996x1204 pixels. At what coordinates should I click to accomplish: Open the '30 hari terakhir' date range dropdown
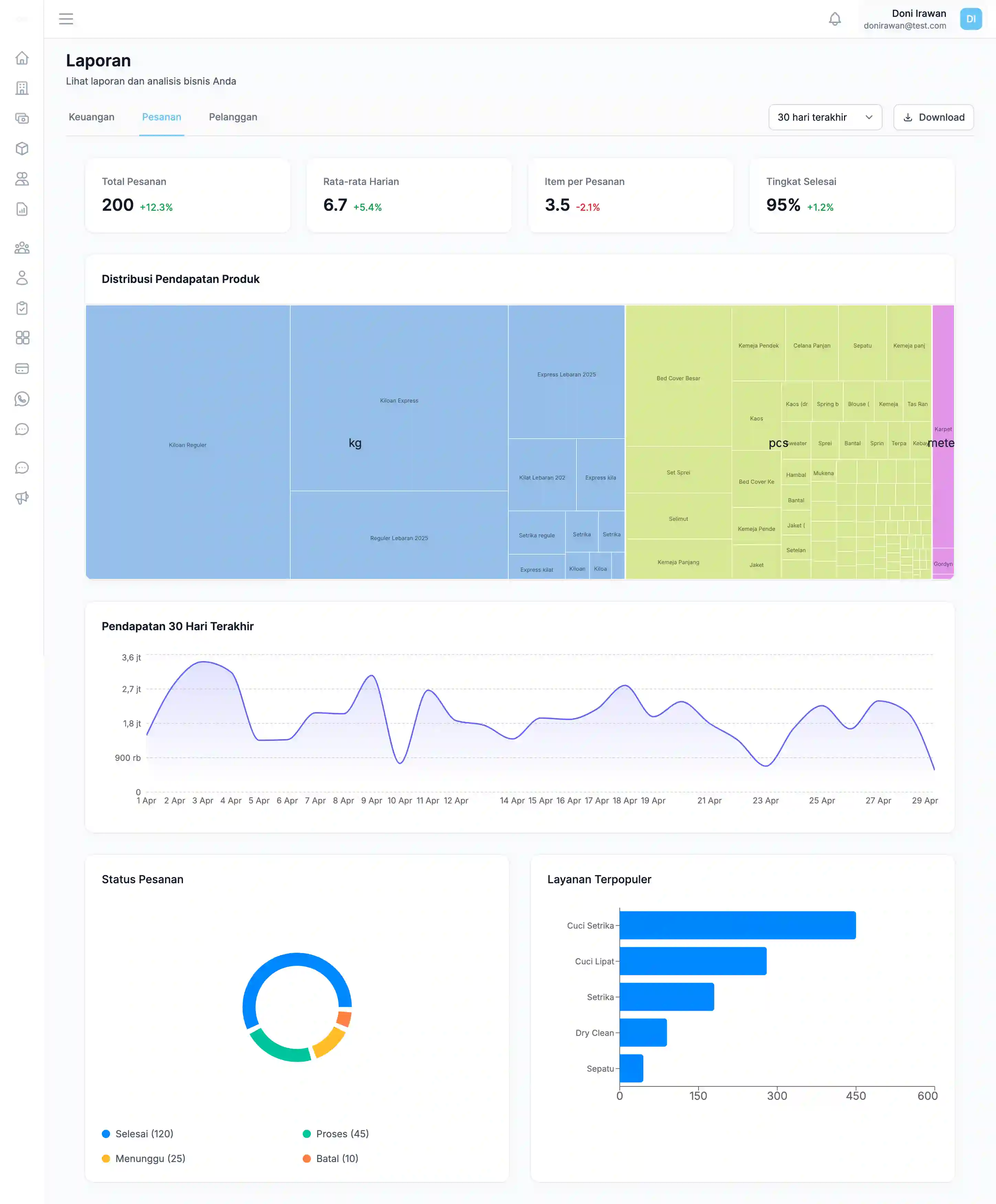pos(825,117)
